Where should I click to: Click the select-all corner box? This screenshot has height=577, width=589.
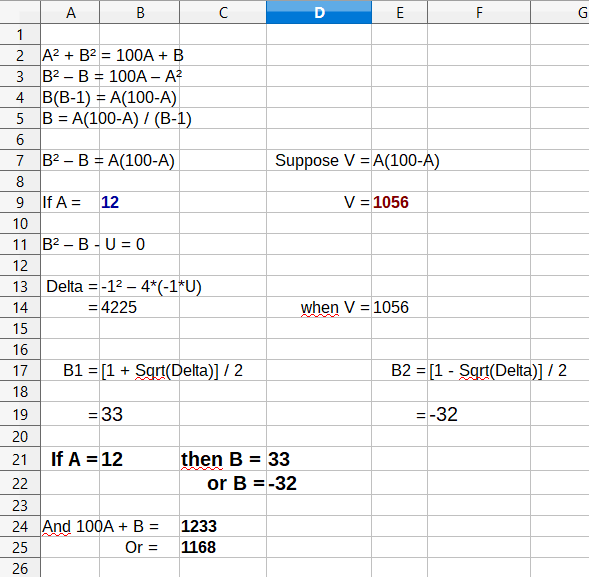coord(20,12)
